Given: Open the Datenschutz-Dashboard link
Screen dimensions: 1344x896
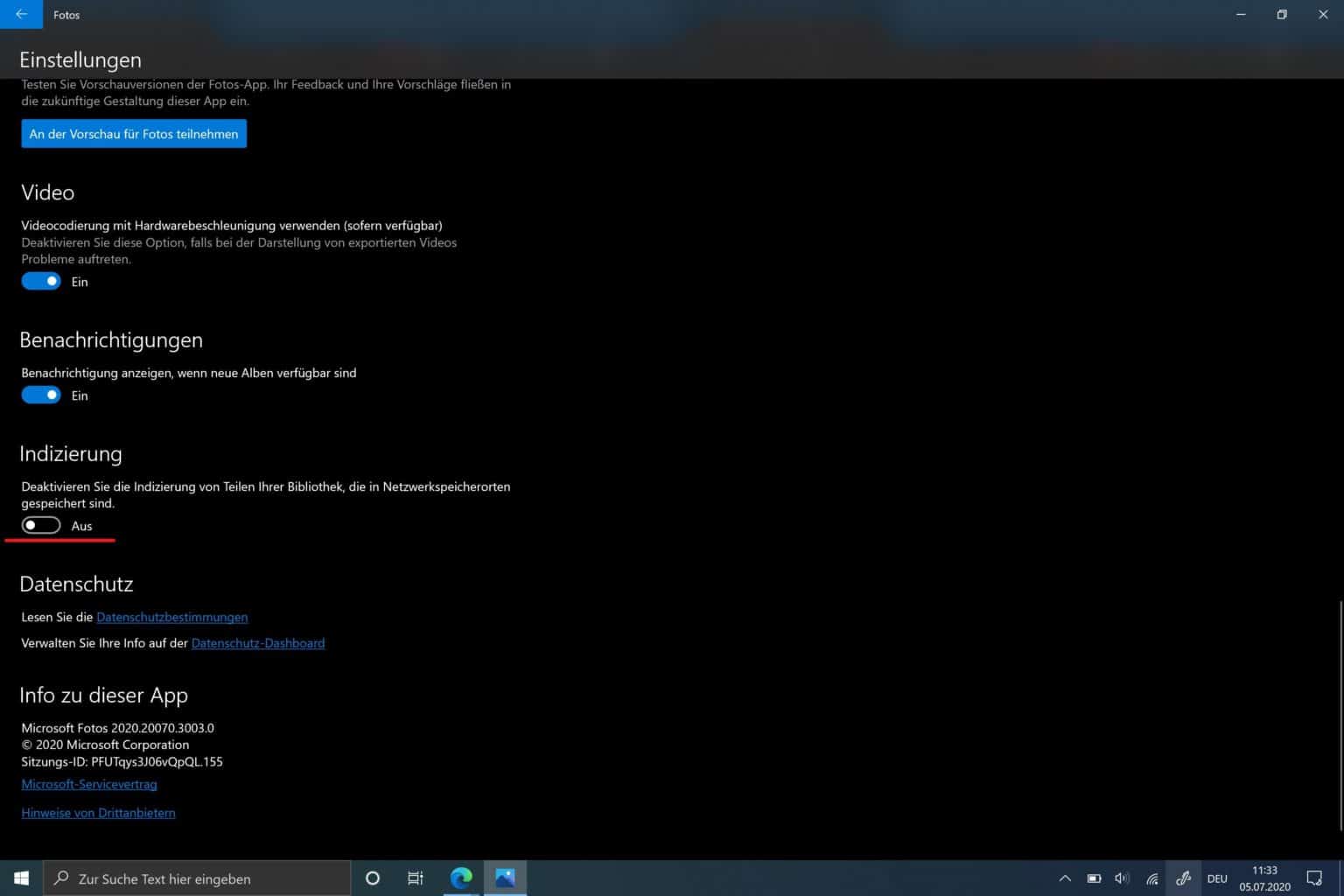Looking at the screenshot, I should click(258, 643).
